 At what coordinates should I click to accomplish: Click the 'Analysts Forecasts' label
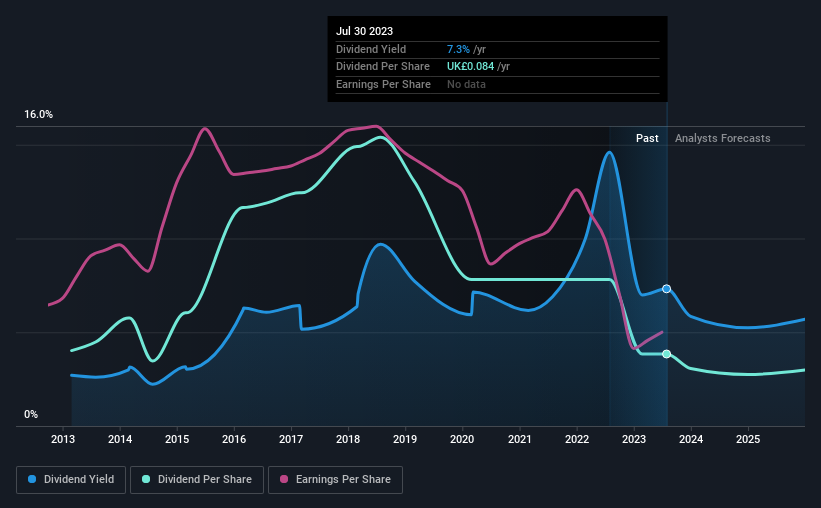tap(723, 138)
